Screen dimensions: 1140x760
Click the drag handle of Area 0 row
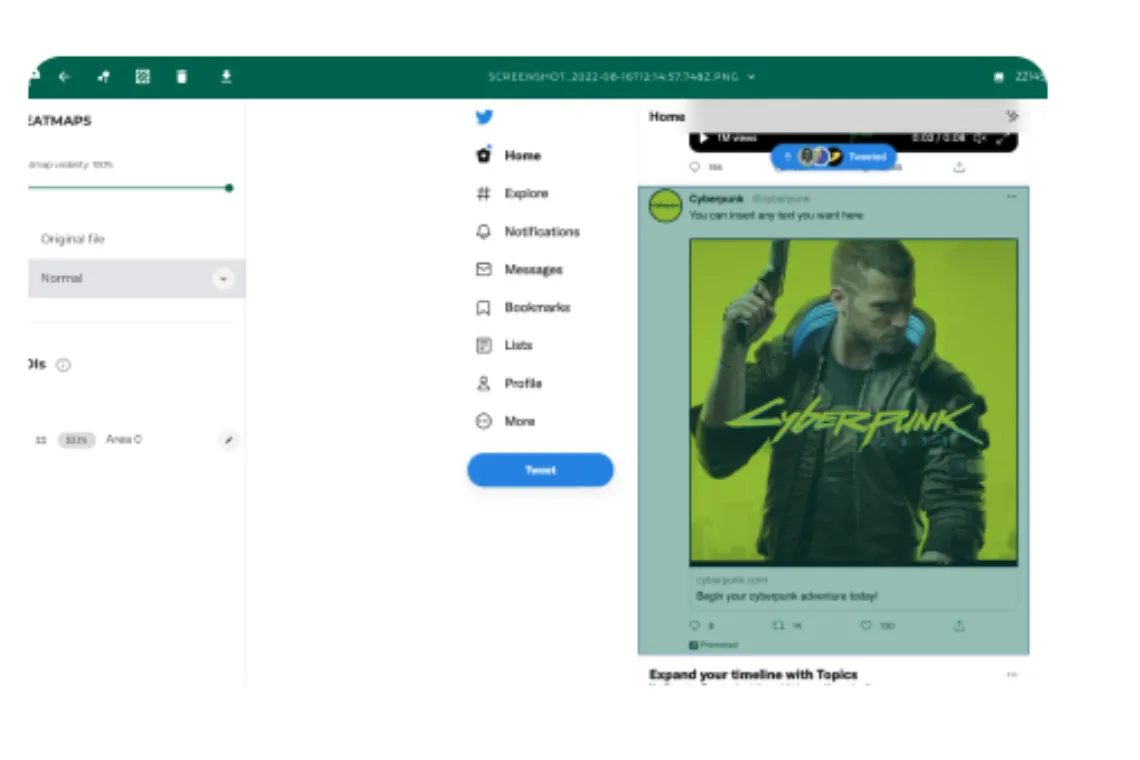pyautogui.click(x=41, y=440)
